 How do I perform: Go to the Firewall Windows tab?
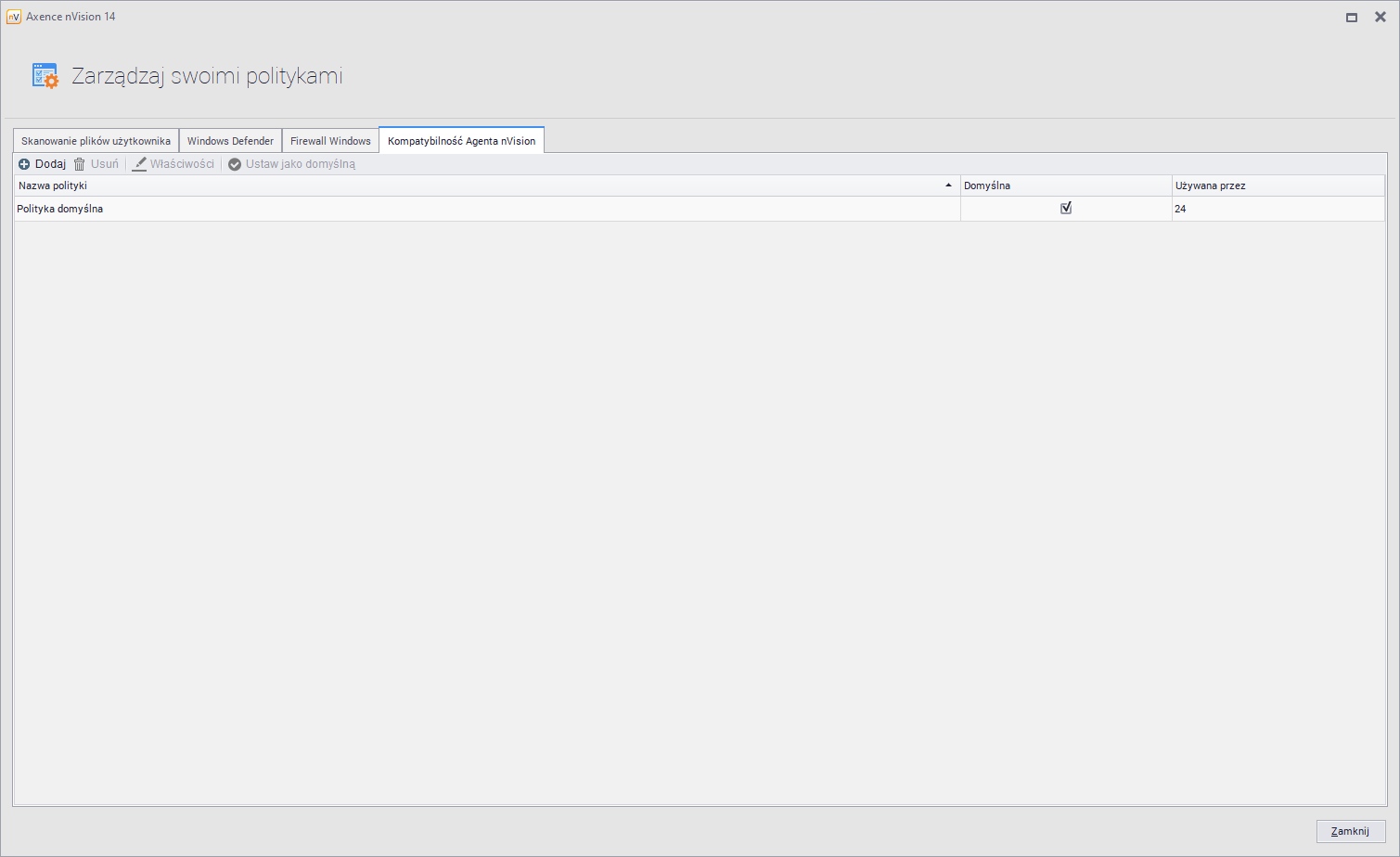pos(330,141)
